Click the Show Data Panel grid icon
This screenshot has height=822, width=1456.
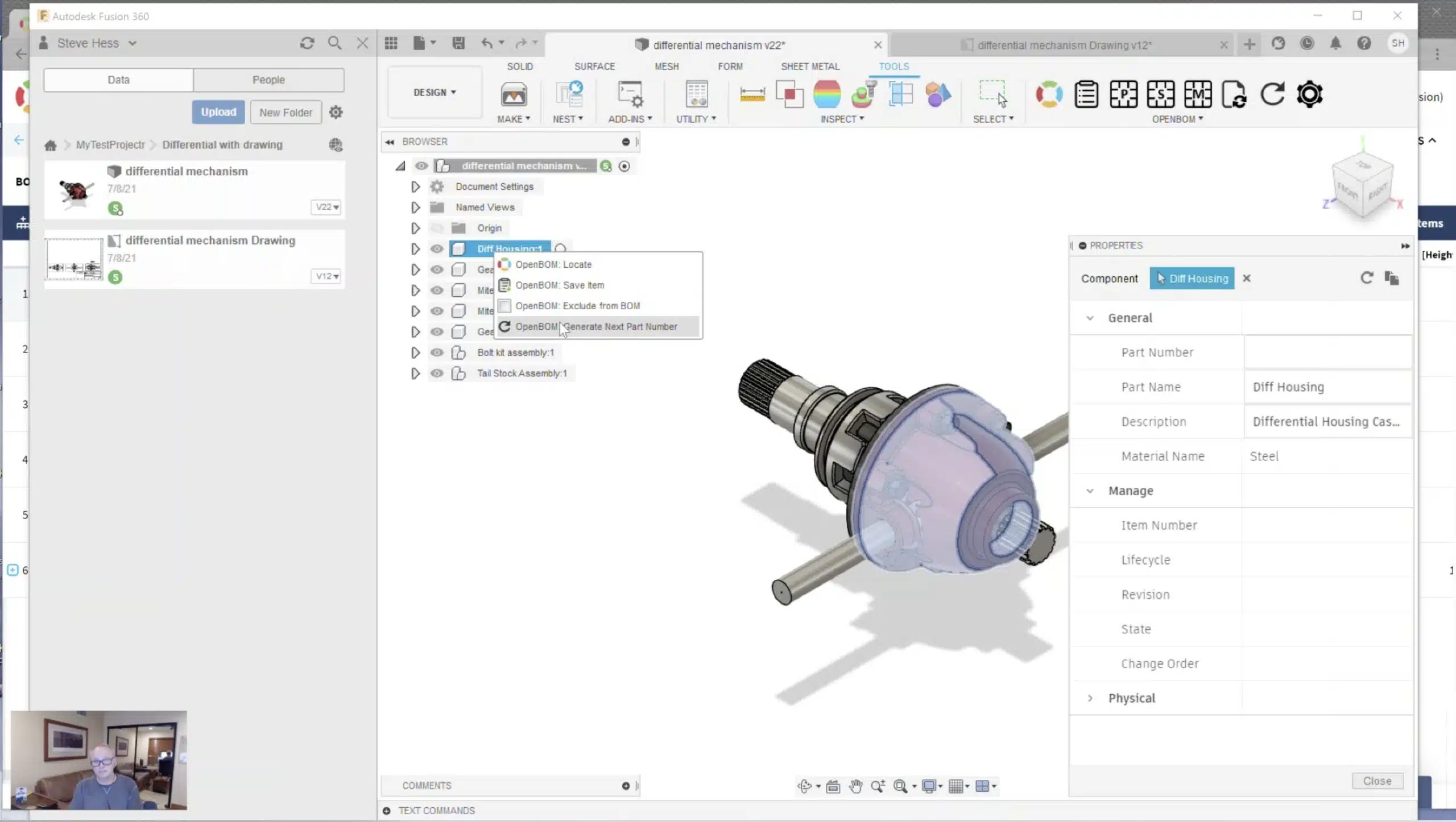[x=391, y=43]
